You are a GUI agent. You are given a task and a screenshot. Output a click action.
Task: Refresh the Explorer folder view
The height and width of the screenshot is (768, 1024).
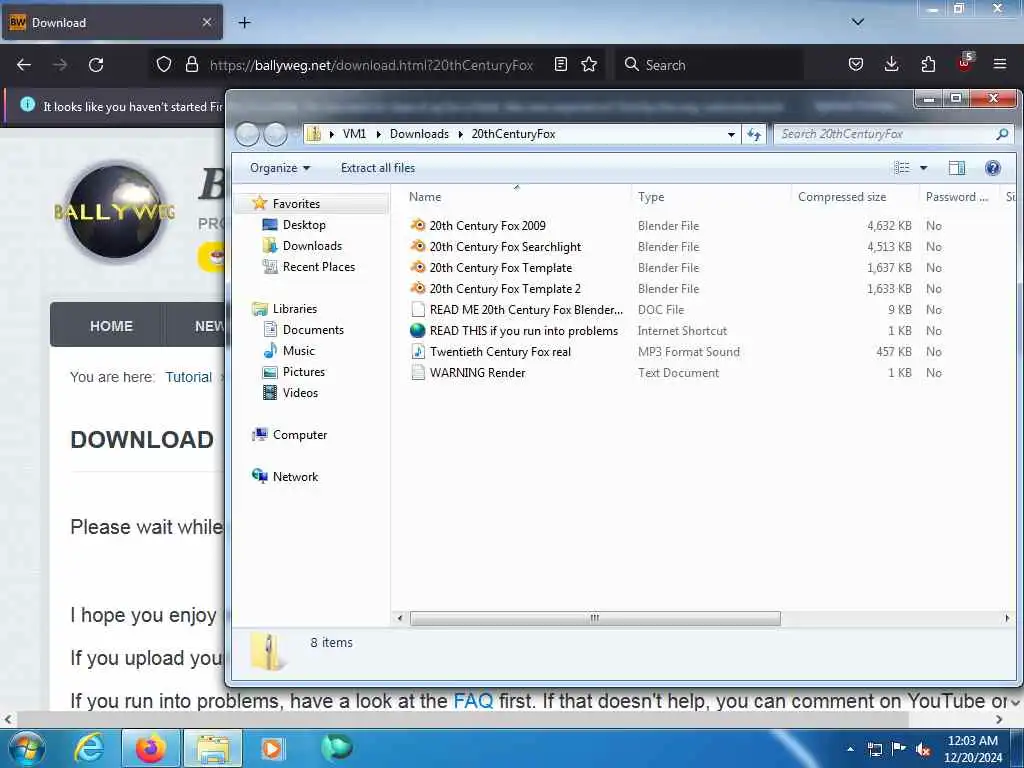coord(754,135)
